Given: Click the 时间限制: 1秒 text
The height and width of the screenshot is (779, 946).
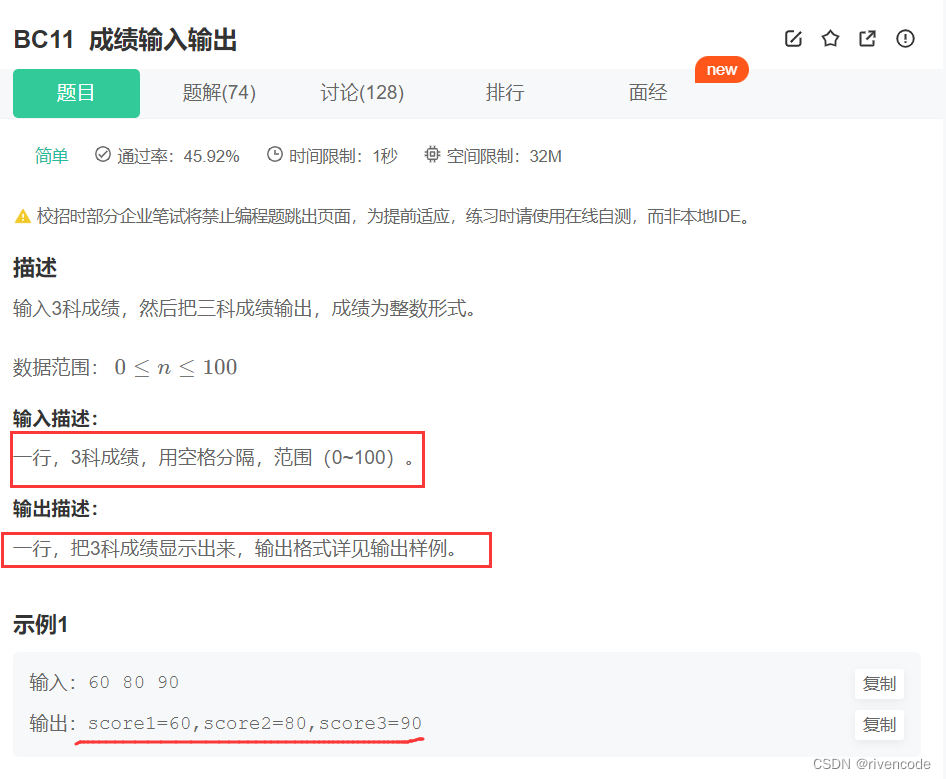Looking at the screenshot, I should click(343, 156).
